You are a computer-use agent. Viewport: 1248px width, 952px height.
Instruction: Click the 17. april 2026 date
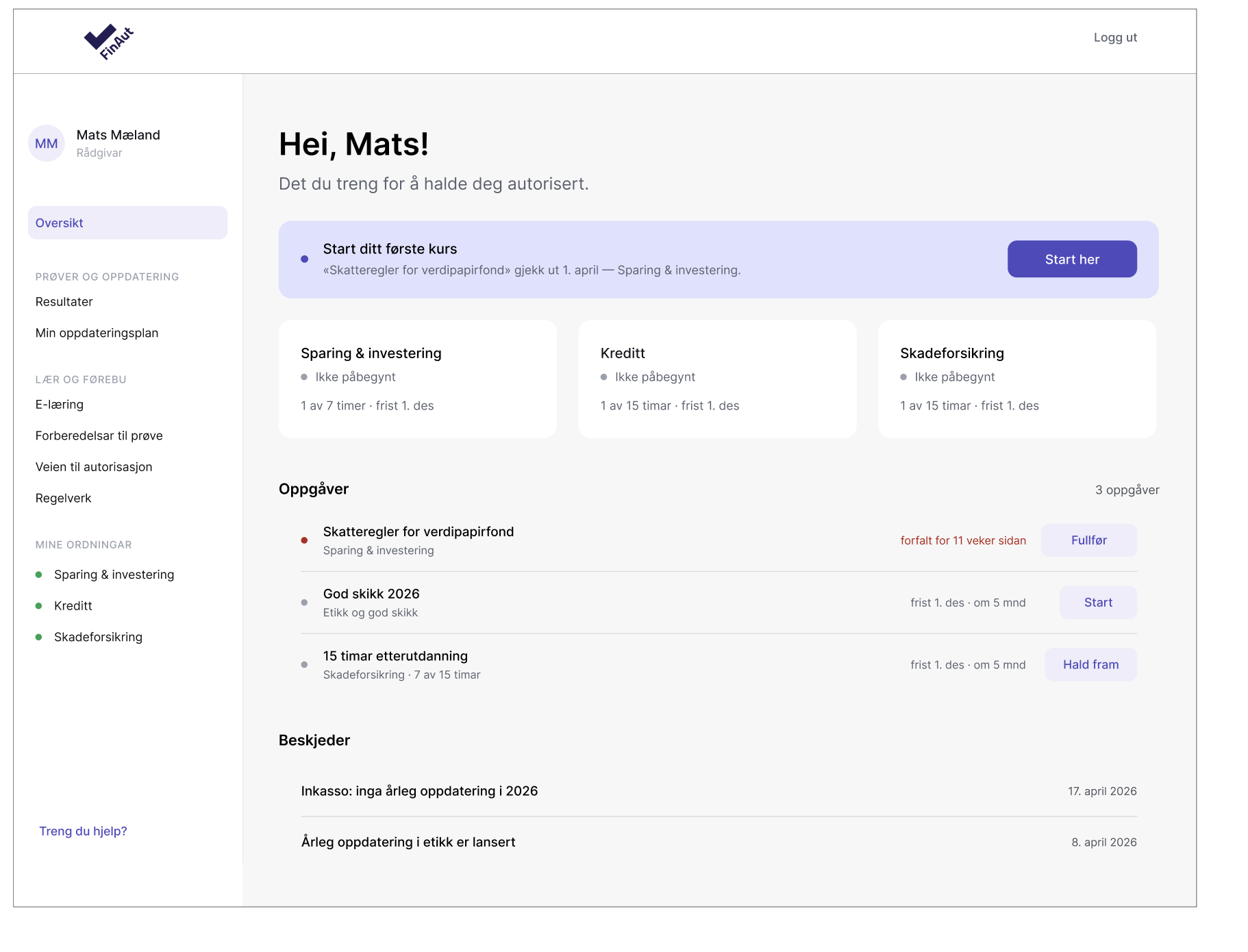[x=1102, y=791]
